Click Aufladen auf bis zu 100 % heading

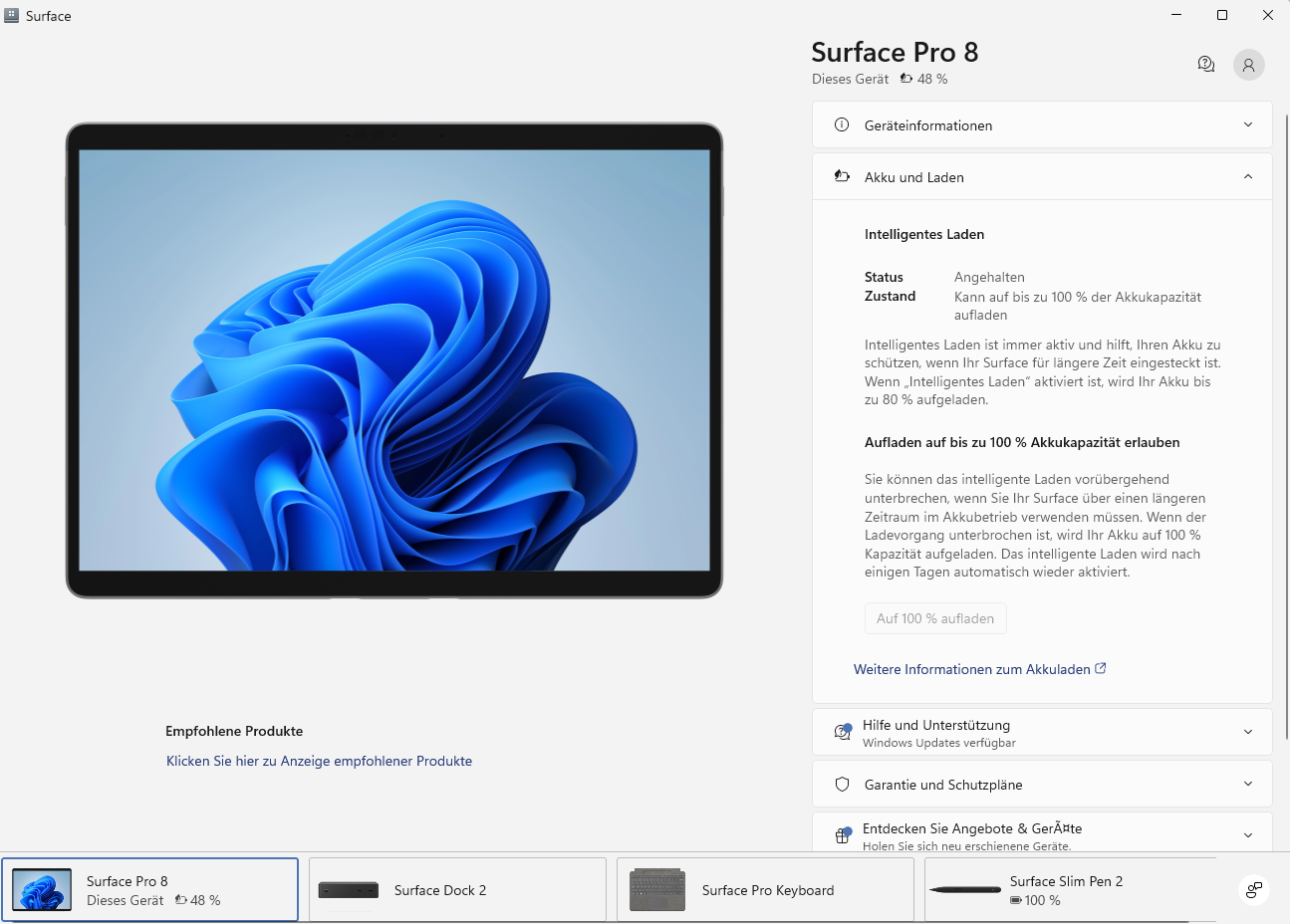click(1022, 442)
